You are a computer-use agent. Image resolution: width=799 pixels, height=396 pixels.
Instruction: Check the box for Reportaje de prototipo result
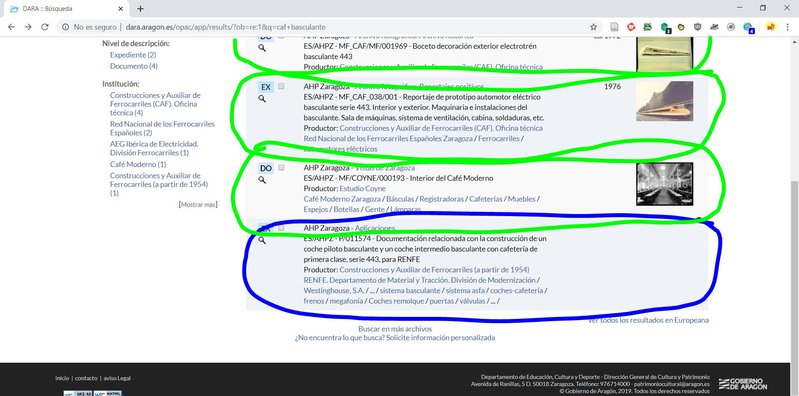[281, 87]
